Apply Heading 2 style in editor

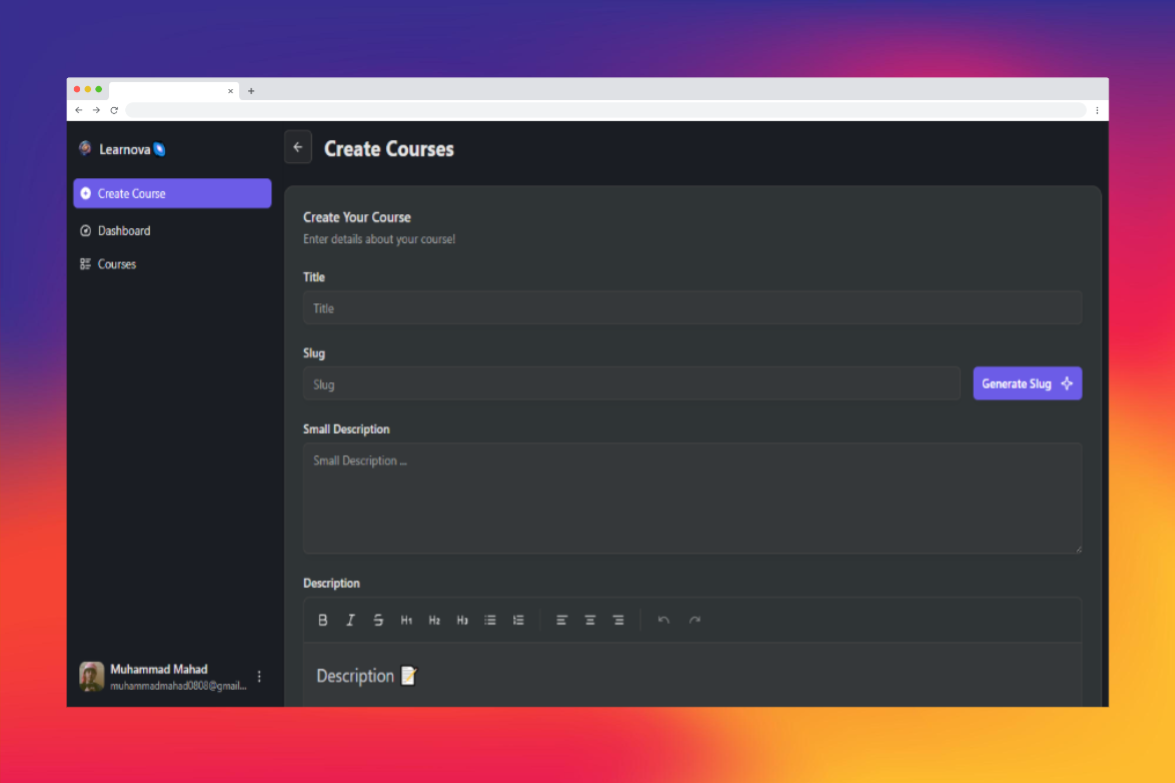click(x=434, y=620)
